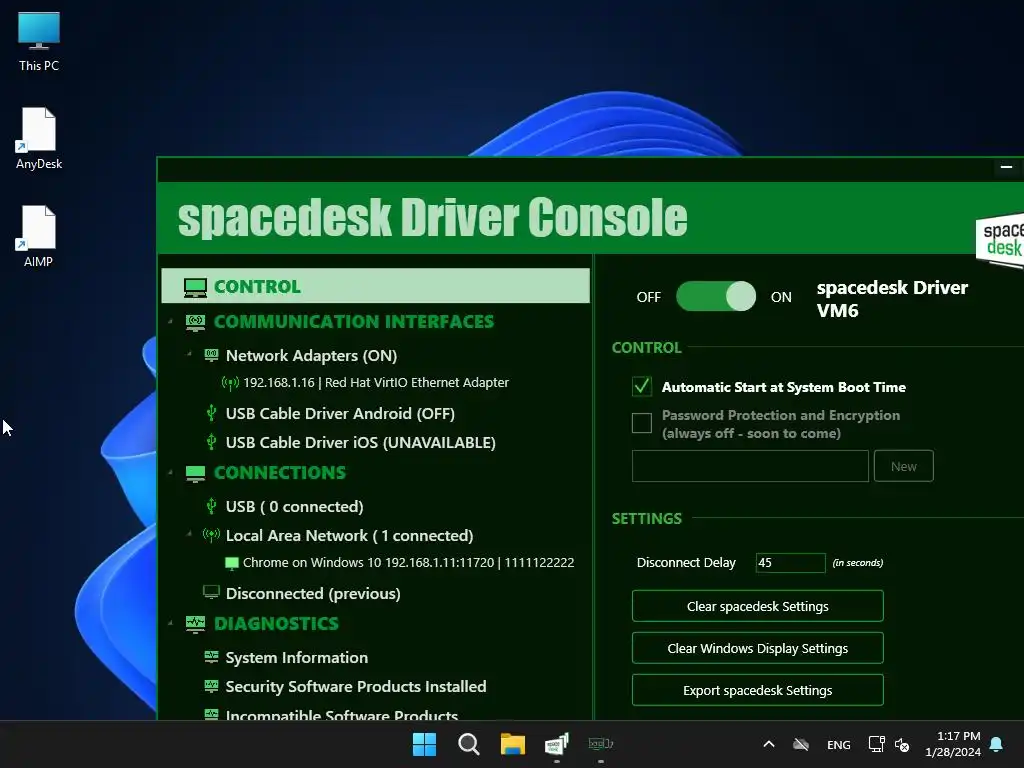Click the second spacedesk viewer taskbar icon
Image resolution: width=1024 pixels, height=768 pixels.
pos(601,744)
